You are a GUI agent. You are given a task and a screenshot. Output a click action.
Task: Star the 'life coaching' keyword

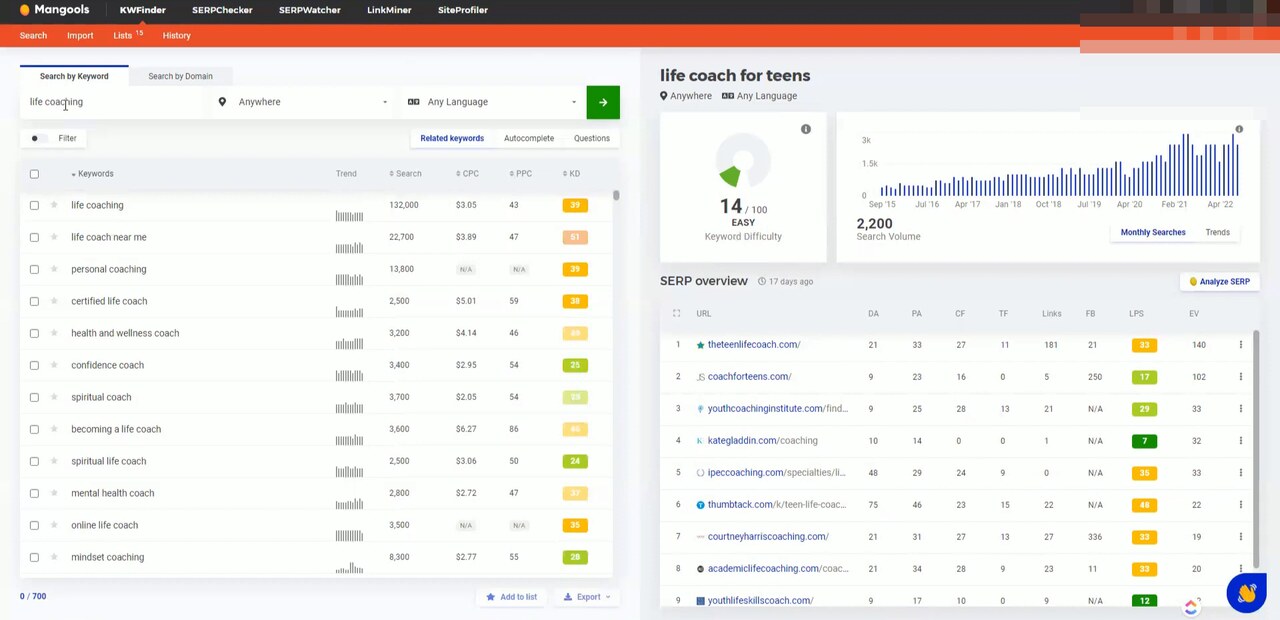pyautogui.click(x=54, y=205)
